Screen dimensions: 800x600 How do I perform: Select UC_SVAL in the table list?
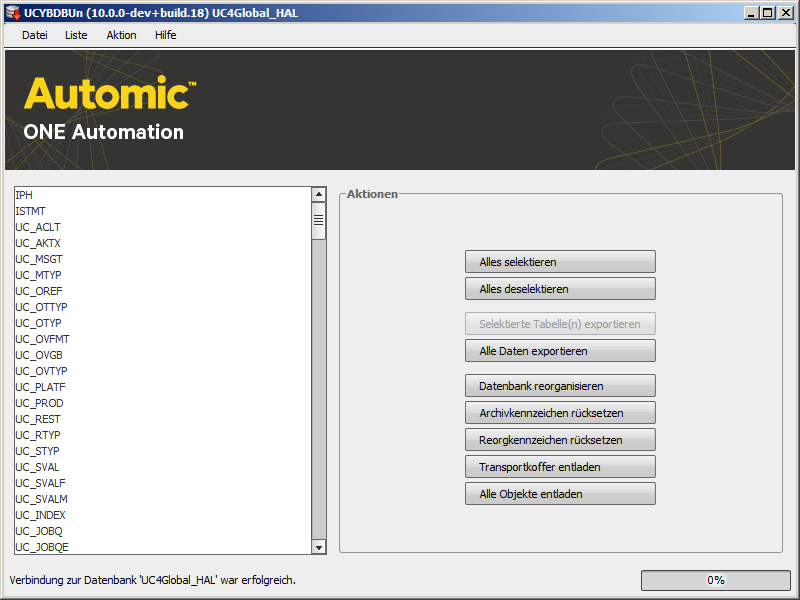pos(163,467)
